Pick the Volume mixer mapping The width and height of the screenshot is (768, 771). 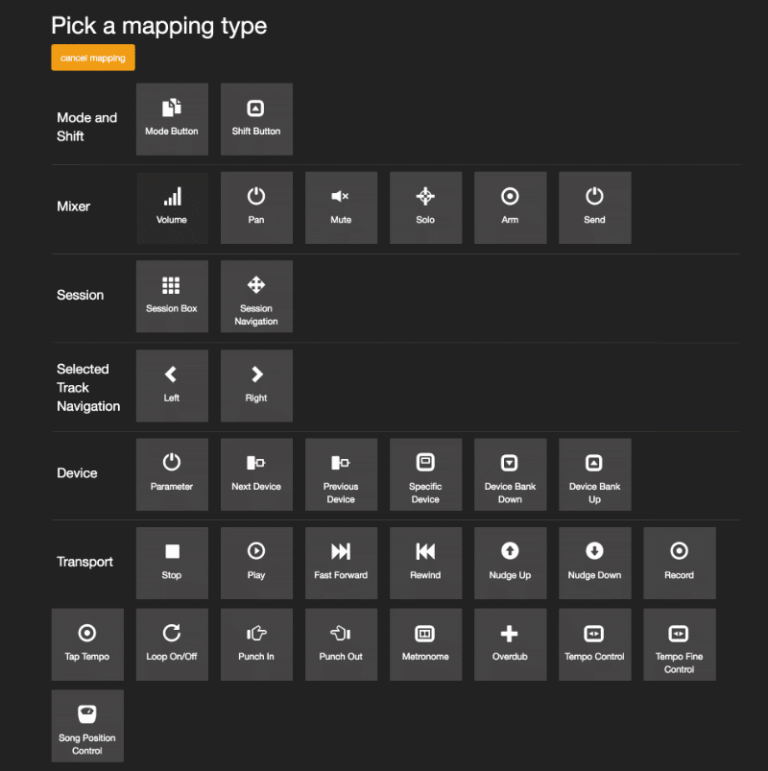click(x=172, y=208)
